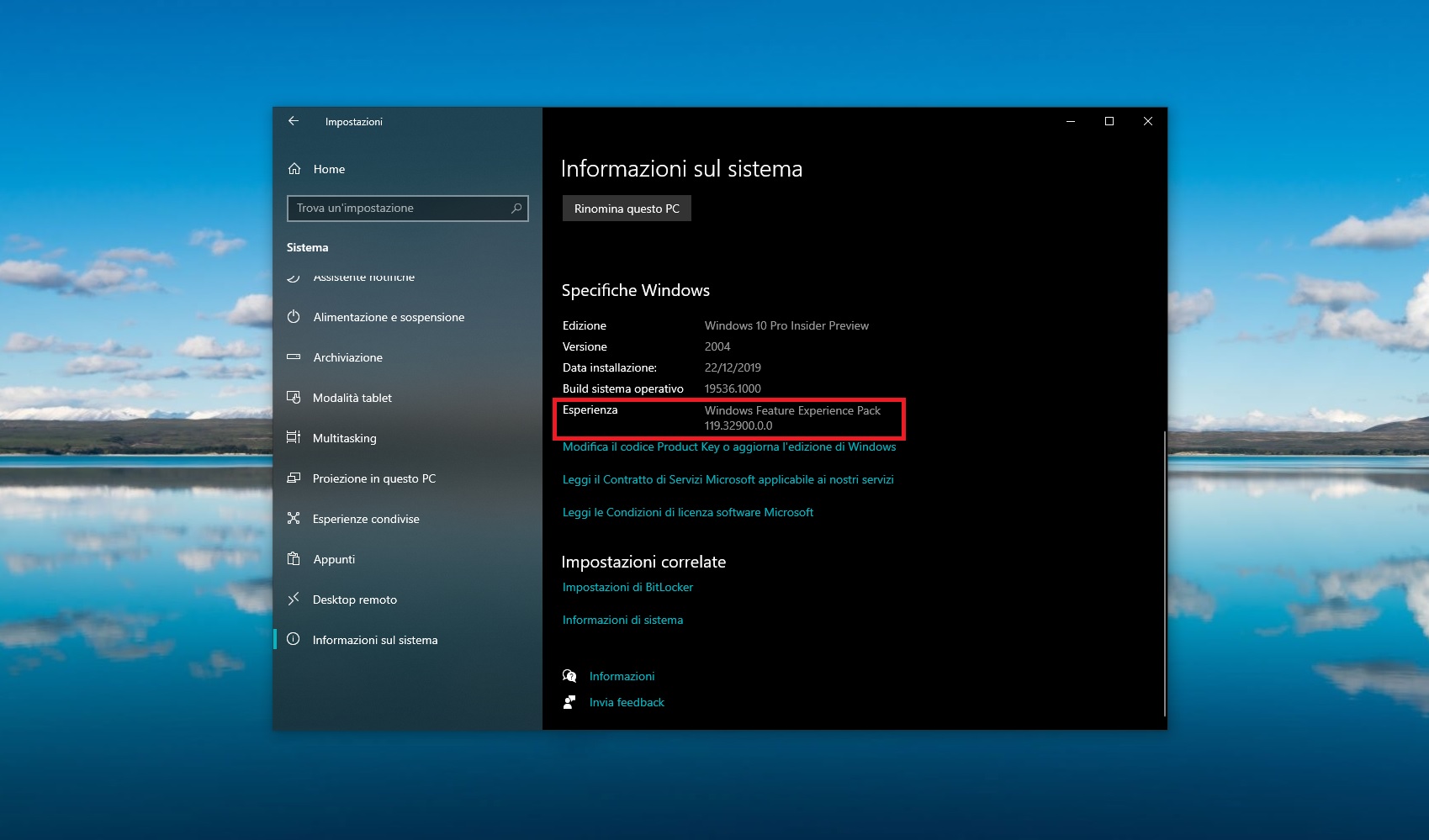Select the tablet mode icon

tap(294, 398)
